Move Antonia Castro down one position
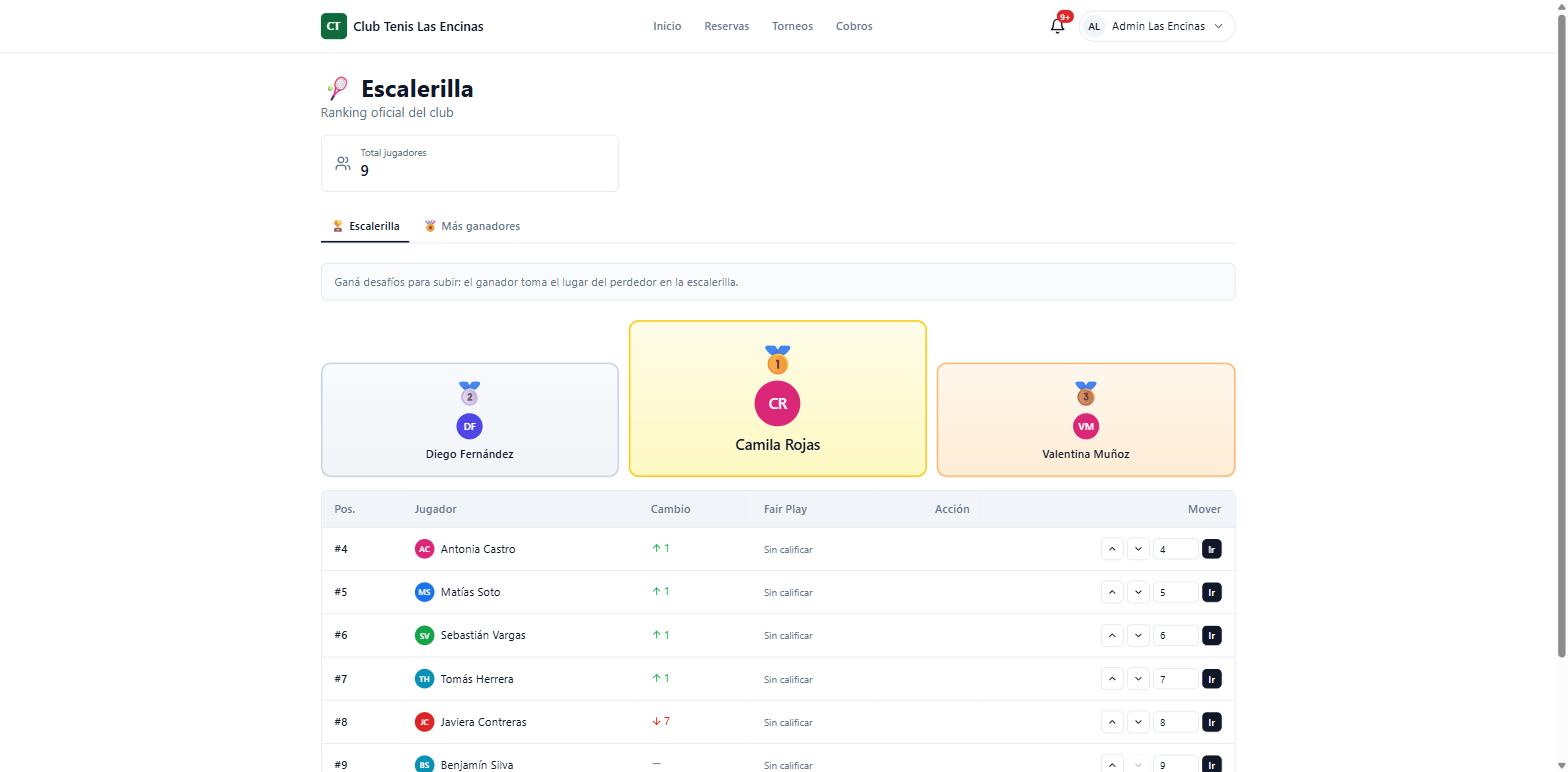The image size is (1568, 772). coord(1138,549)
